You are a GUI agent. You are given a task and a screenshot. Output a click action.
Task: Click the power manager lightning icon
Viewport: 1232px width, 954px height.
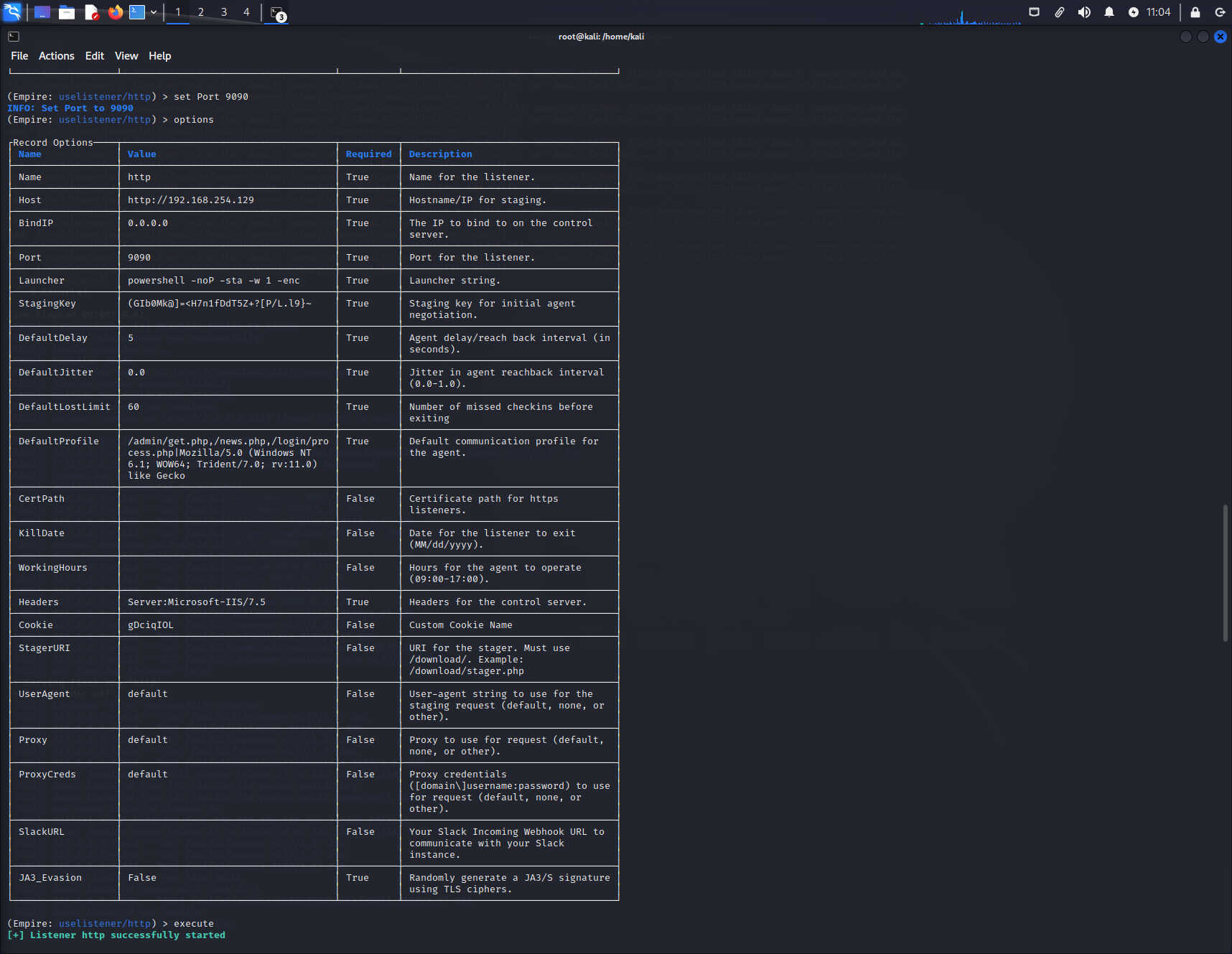1134,12
